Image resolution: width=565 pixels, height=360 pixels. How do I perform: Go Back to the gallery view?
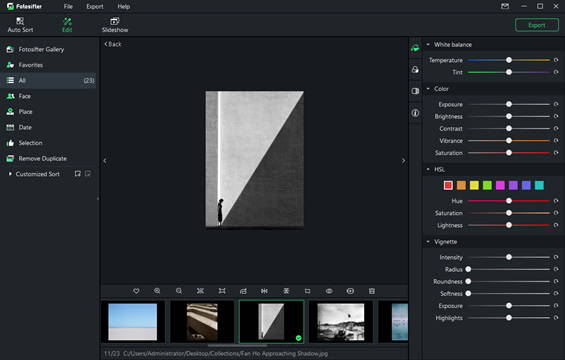(113, 44)
